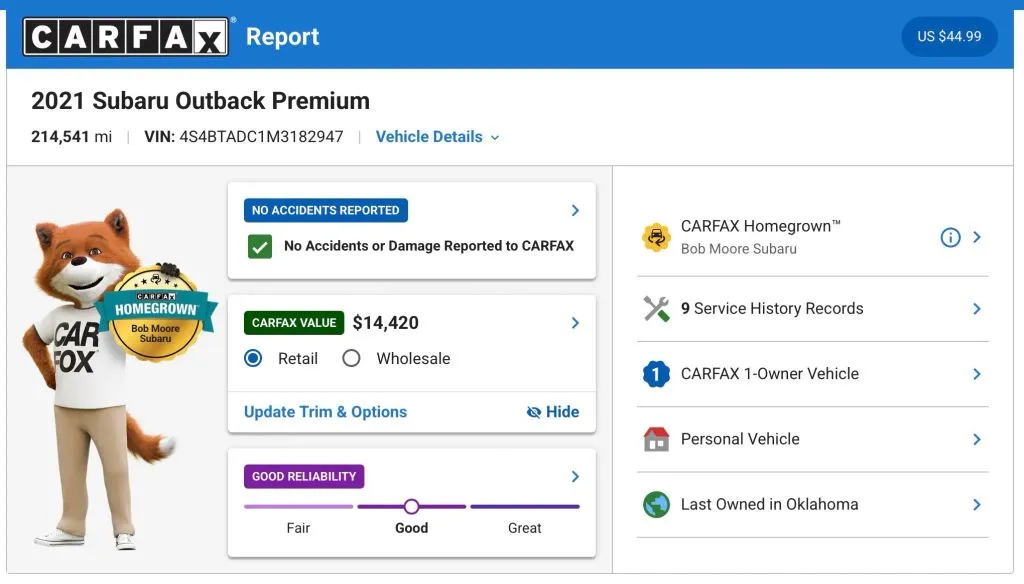Click the CARFAX Value green badge
The height and width of the screenshot is (584, 1024).
(294, 323)
